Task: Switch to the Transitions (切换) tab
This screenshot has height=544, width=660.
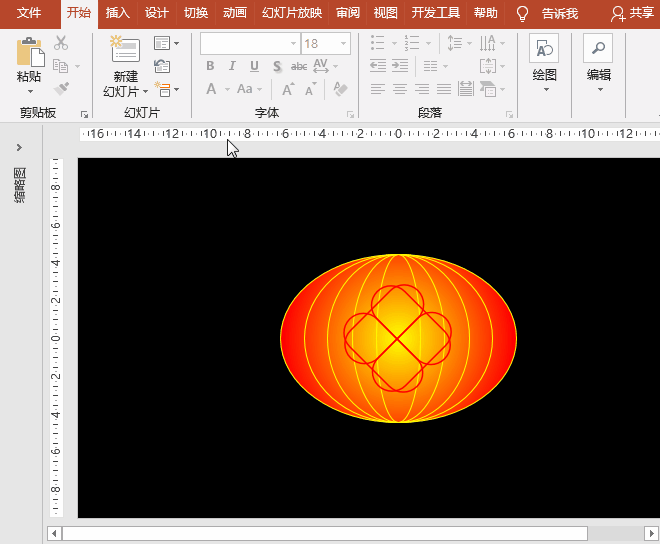Action: click(x=196, y=13)
